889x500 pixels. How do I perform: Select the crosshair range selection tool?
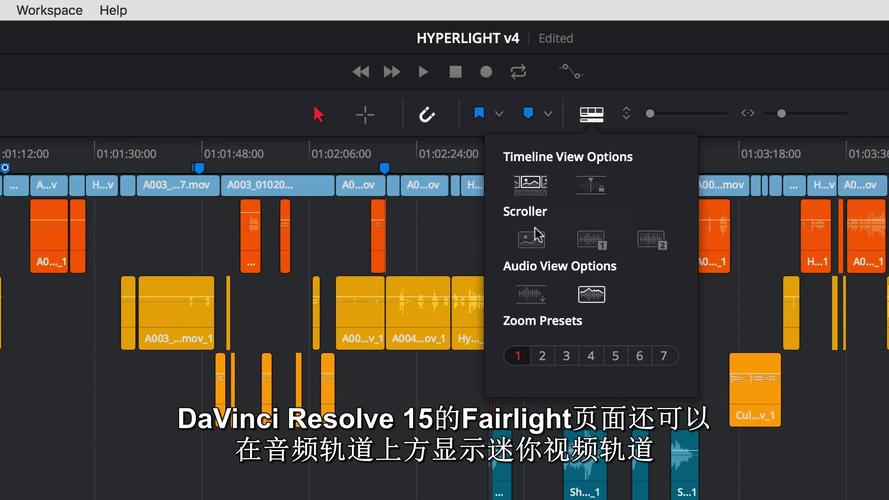point(365,115)
